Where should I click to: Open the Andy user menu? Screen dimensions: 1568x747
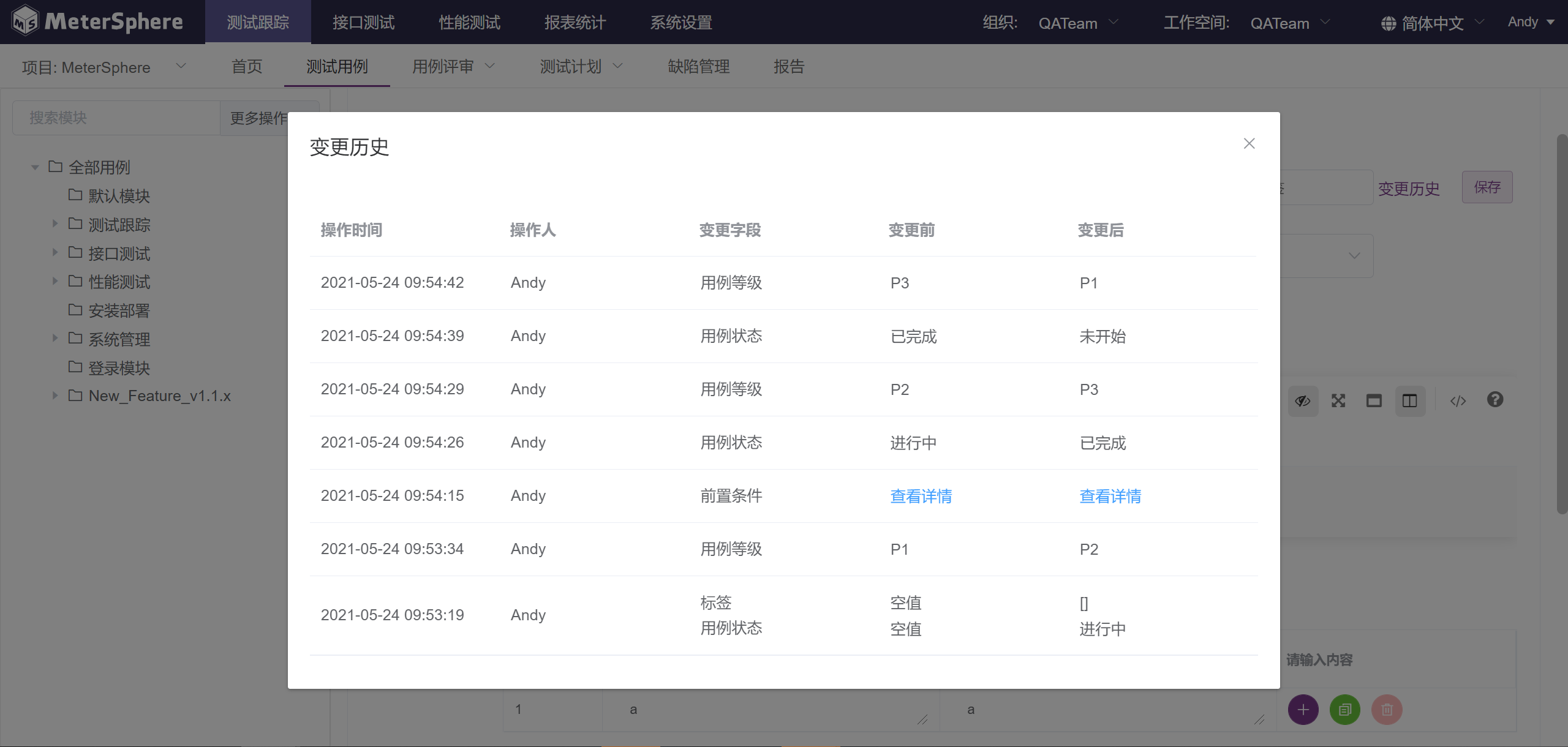1531,22
